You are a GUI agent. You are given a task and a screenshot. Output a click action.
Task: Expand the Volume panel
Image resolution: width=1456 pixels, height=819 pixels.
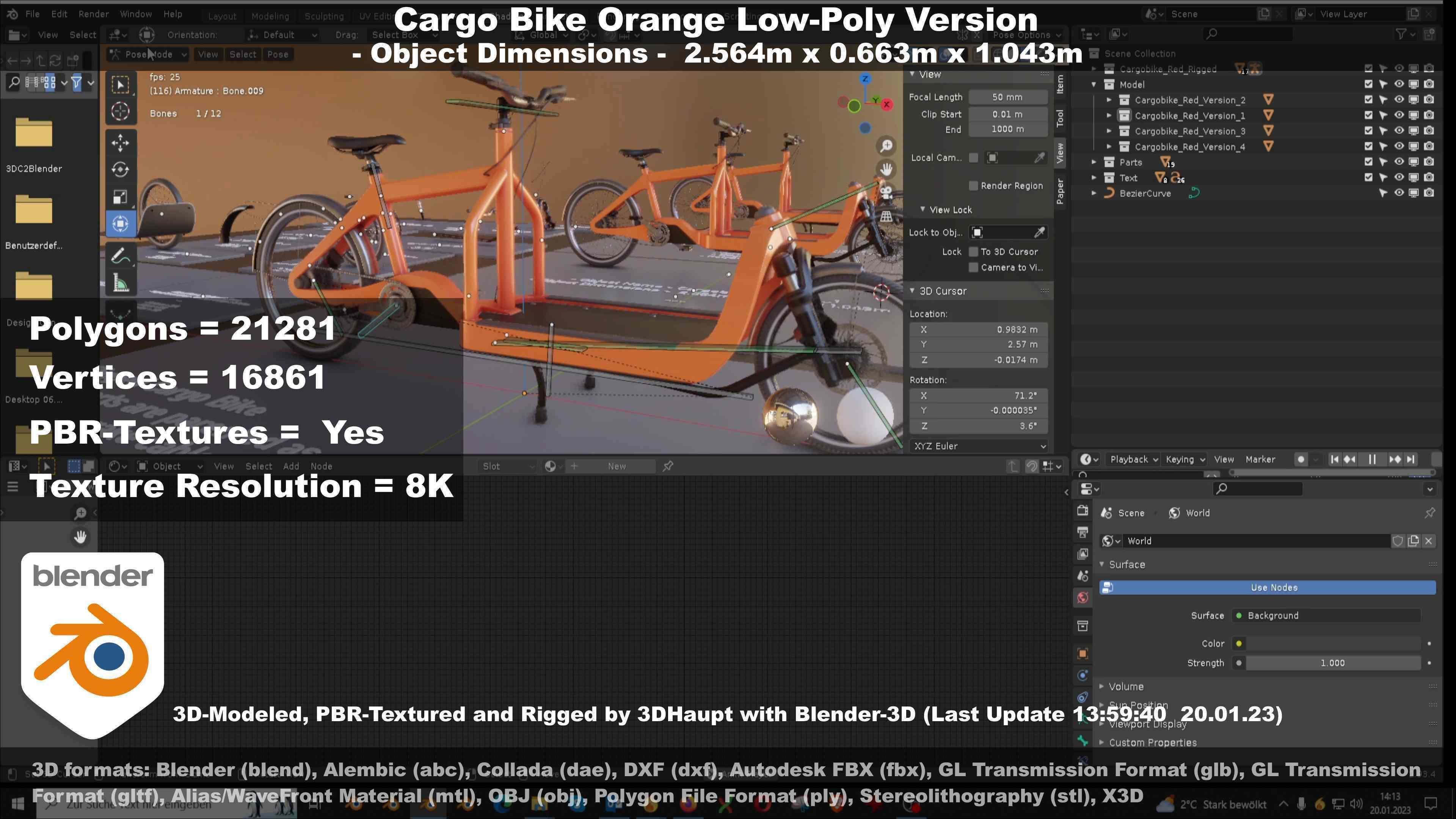pos(1101,686)
